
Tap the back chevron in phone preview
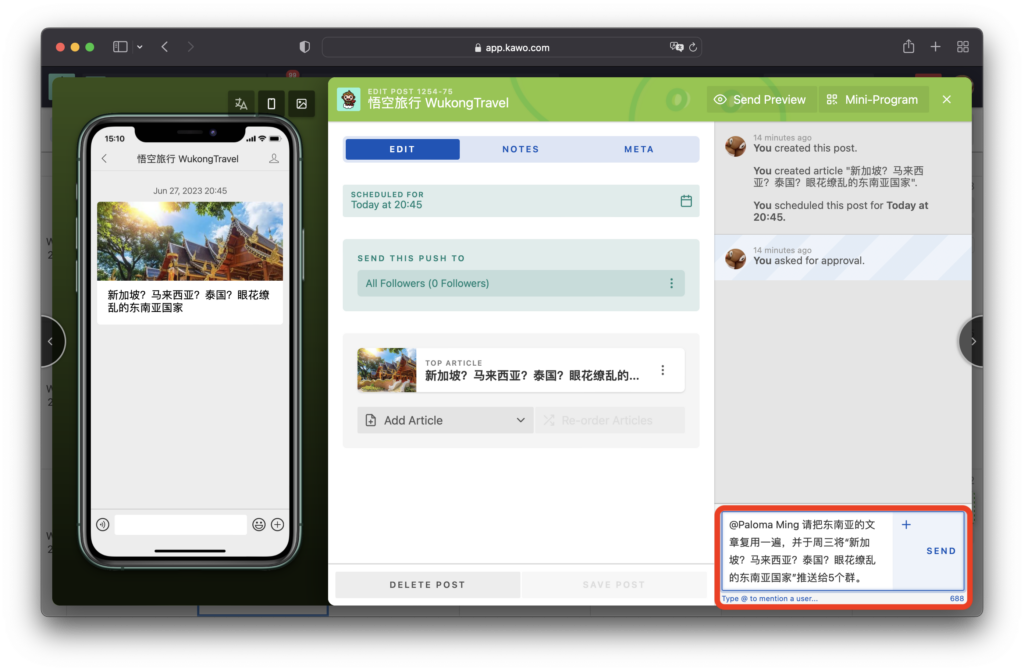pos(104,159)
